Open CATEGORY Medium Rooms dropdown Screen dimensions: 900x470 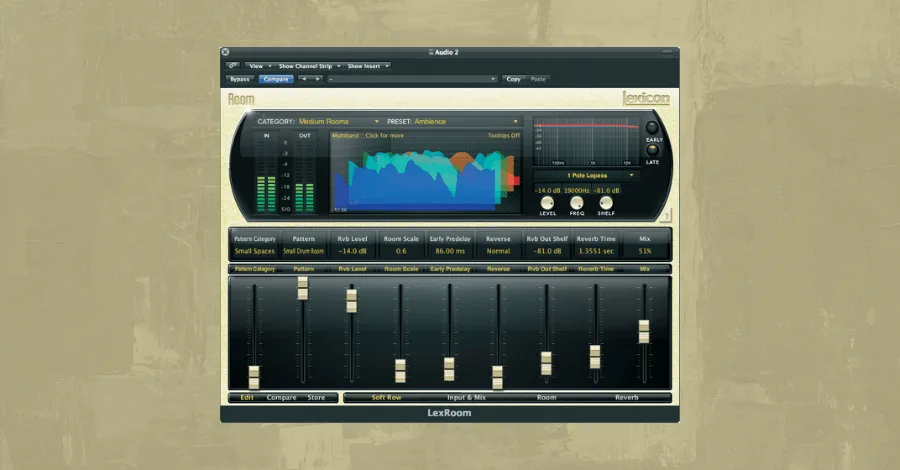point(339,122)
